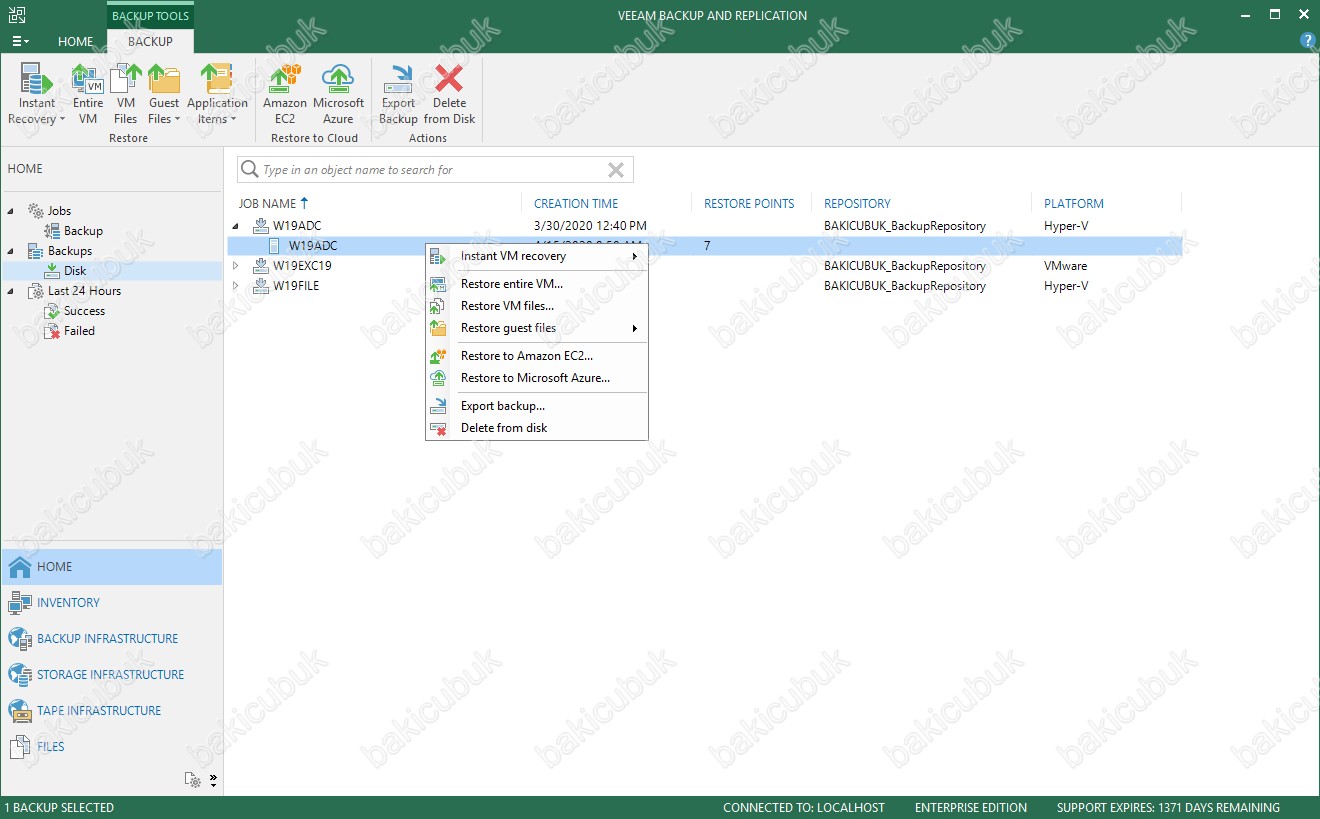The height and width of the screenshot is (819, 1320).
Task: Choose Restore to Microsoft Azure entry
Action: point(537,378)
